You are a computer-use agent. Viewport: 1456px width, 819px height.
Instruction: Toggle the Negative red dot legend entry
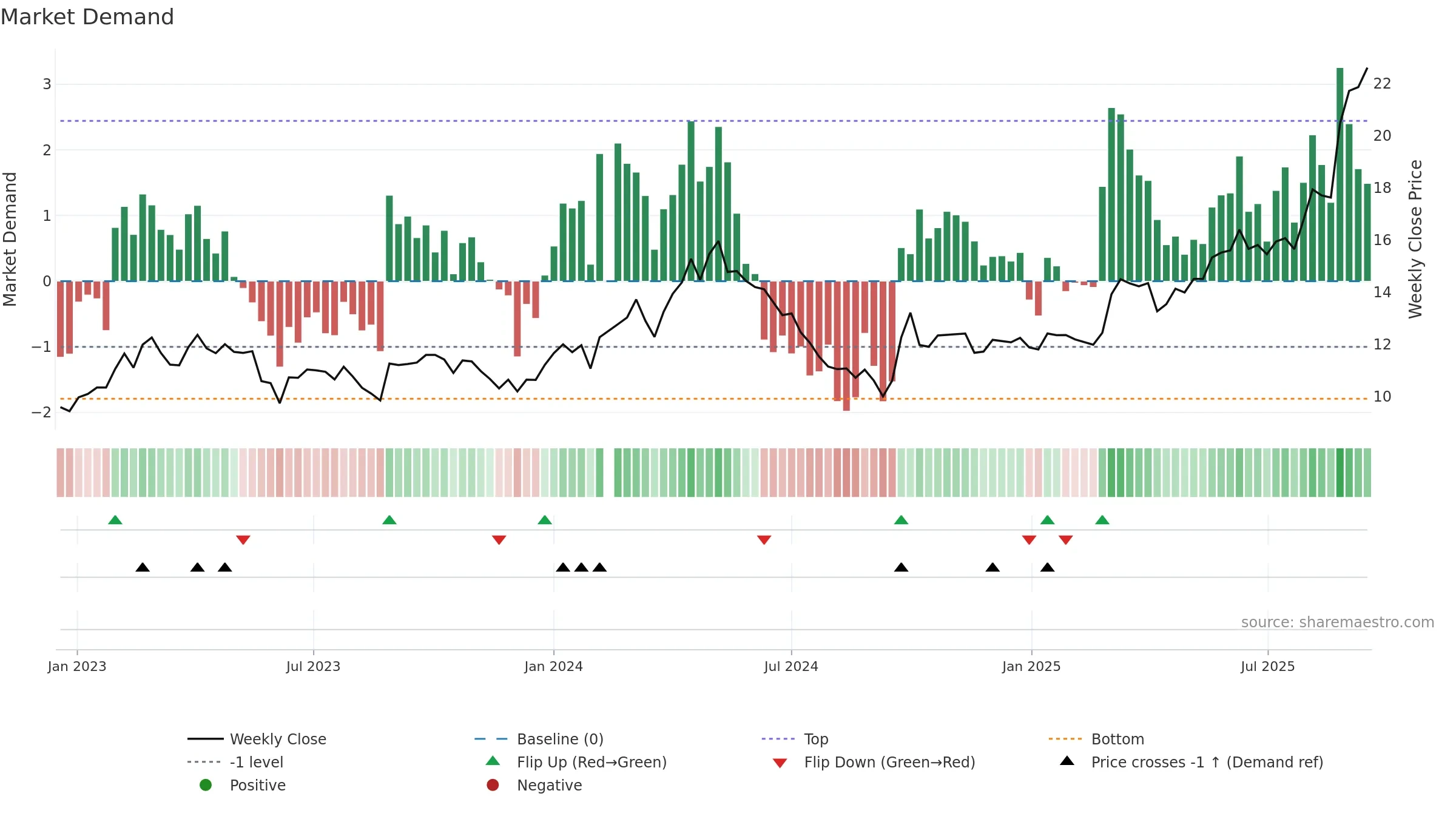[x=534, y=785]
